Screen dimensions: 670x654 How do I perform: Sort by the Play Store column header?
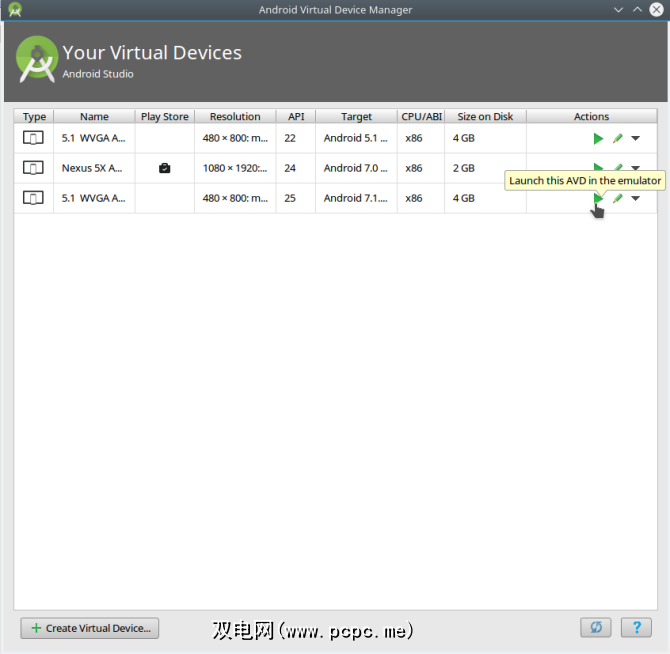[x=165, y=117]
